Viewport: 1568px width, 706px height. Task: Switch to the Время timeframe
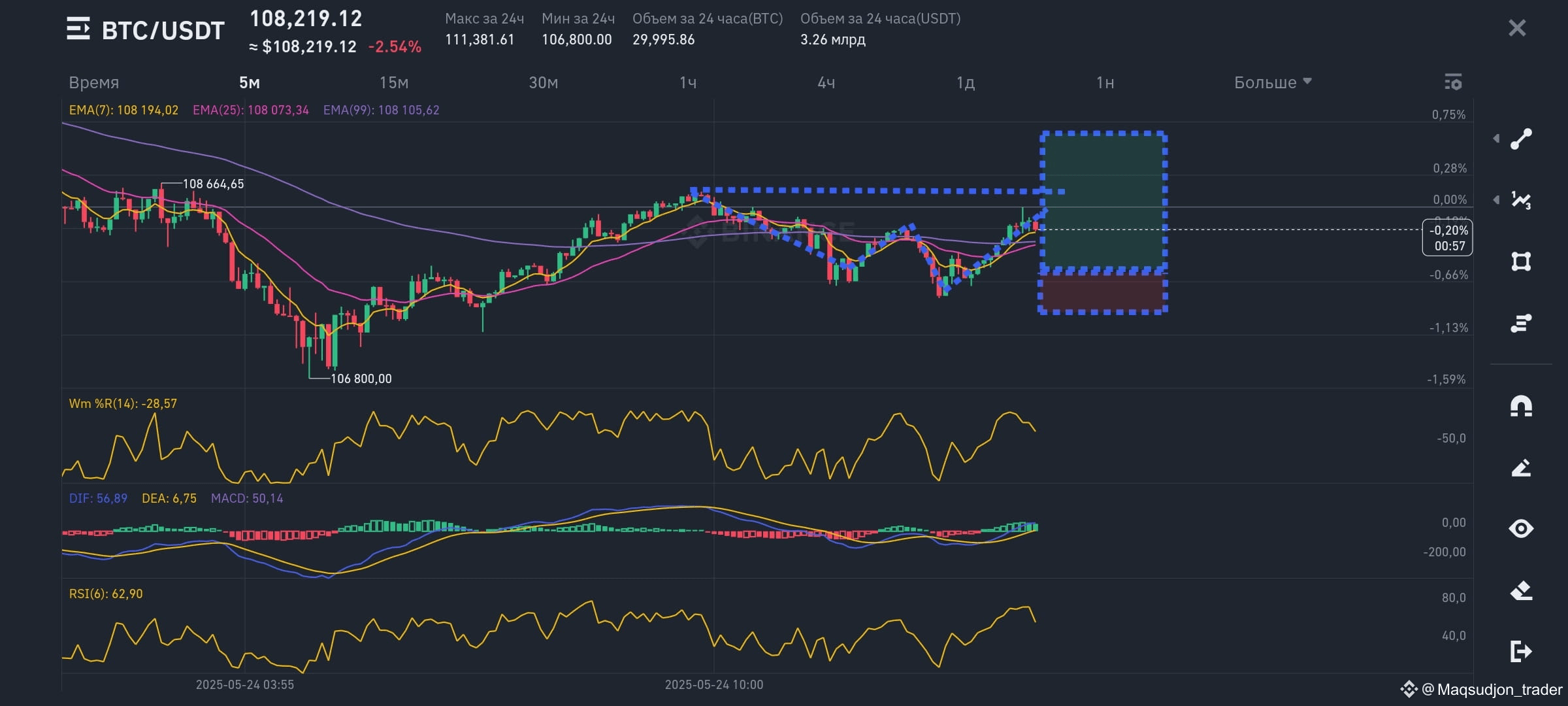[x=94, y=82]
